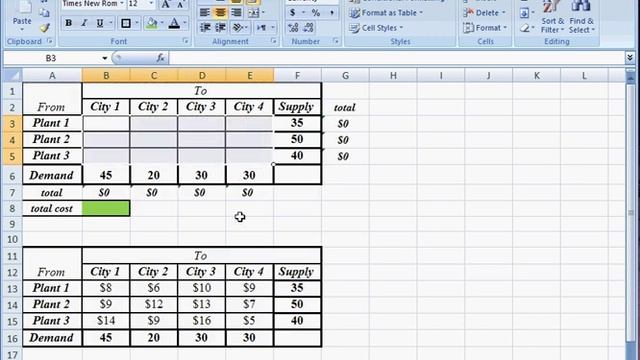Open Find & Select menu

[582, 18]
